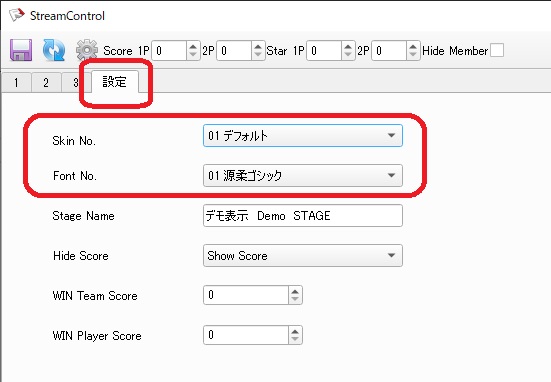Viewport: 551px width, 382px height.
Task: Switch to tab 1
Action: (16, 83)
